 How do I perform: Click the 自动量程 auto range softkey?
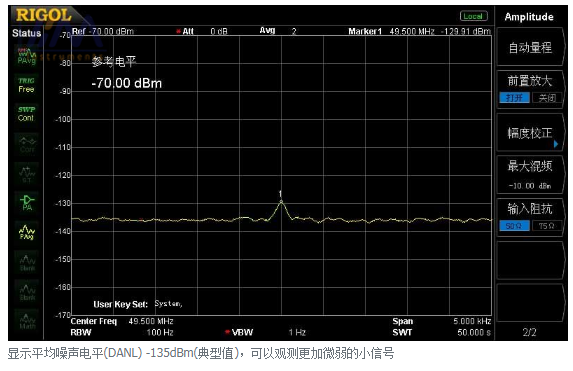pos(530,48)
